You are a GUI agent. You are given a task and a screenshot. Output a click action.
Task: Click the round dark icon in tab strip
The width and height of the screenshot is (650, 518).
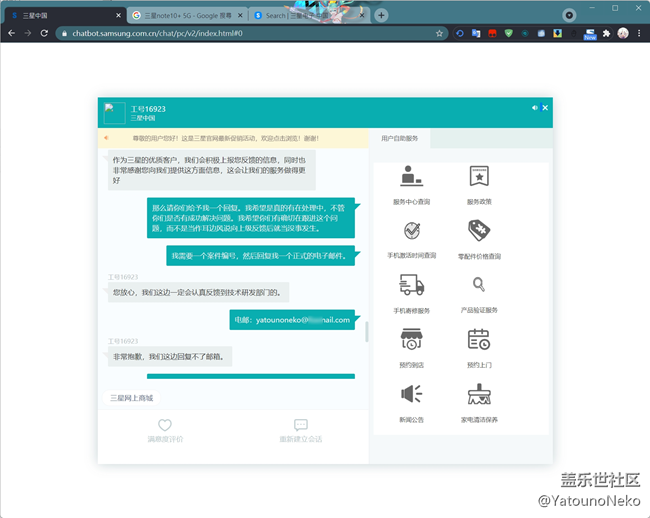click(x=569, y=15)
